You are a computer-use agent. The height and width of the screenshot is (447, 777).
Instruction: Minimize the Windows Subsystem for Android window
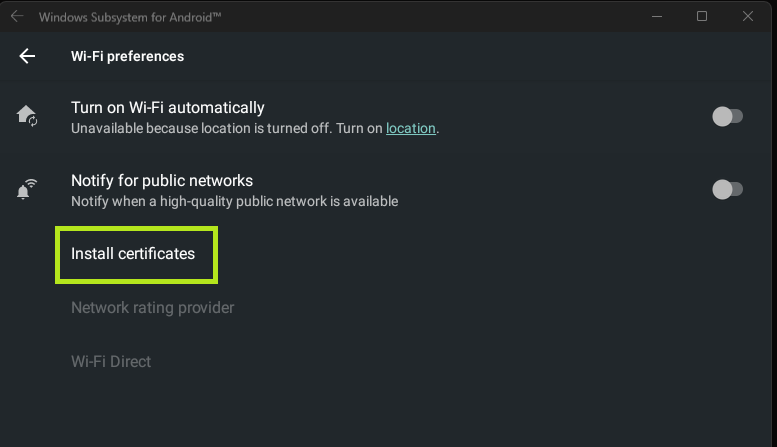(x=656, y=17)
